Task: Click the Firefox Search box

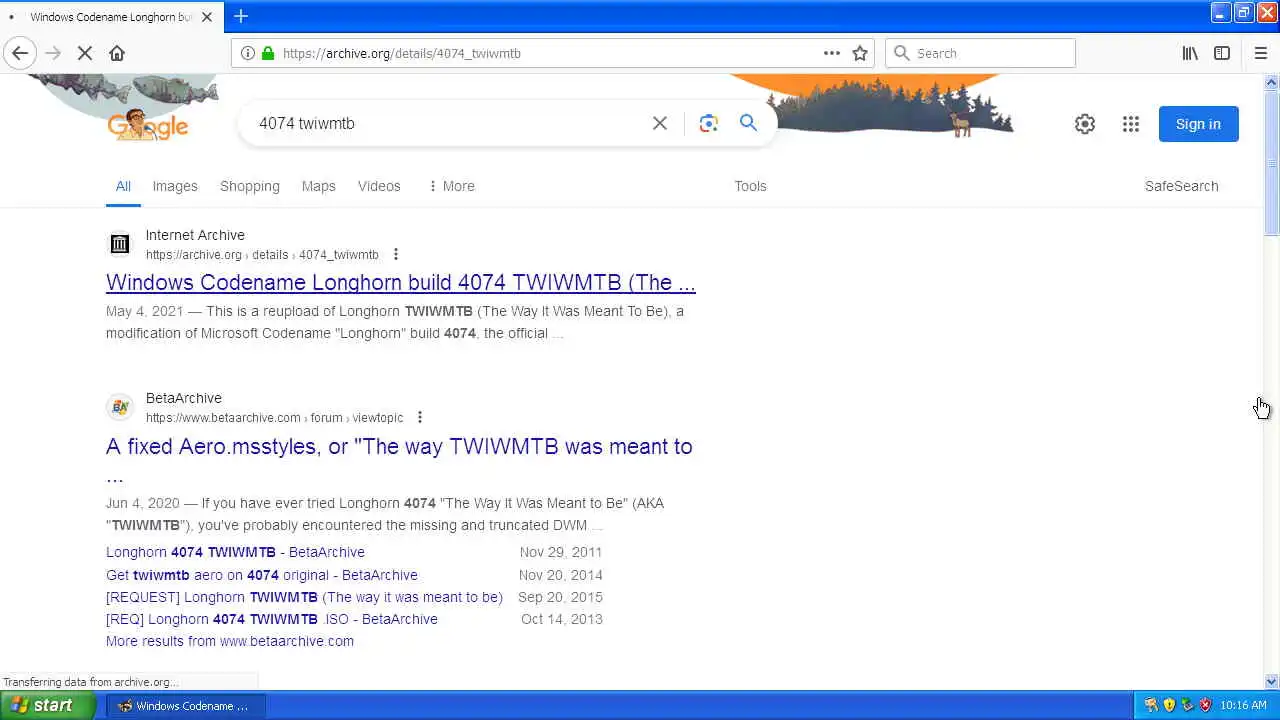Action: tap(980, 53)
